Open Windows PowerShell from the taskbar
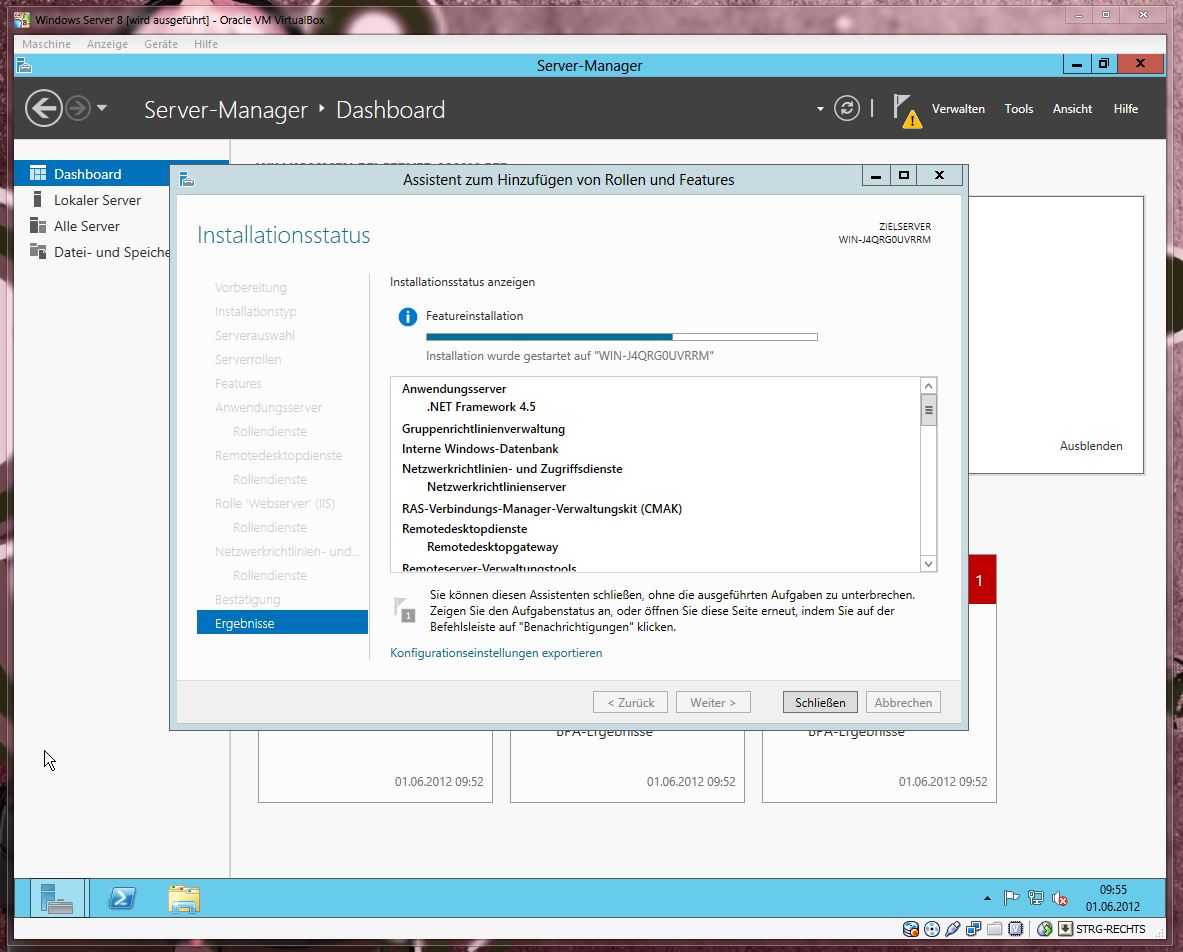 pos(122,899)
